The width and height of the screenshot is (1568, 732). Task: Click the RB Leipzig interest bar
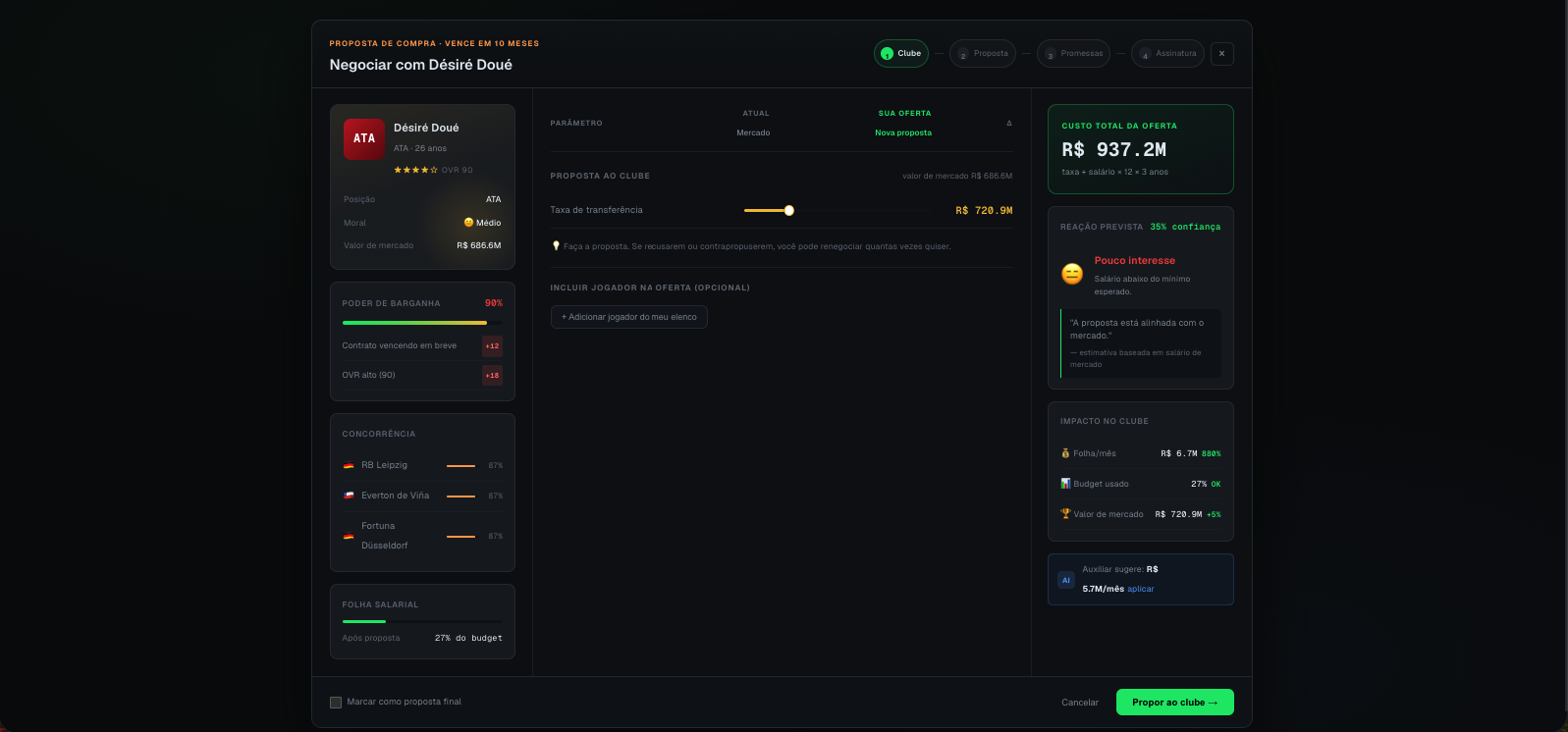[x=461, y=465]
